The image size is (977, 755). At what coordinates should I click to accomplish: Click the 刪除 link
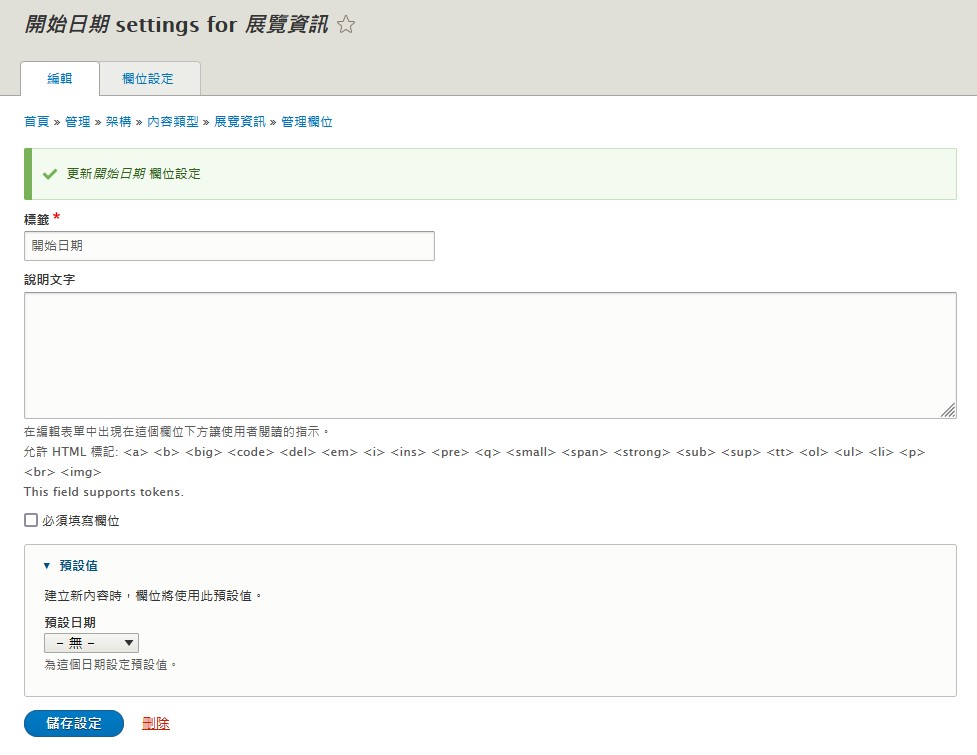(x=155, y=723)
